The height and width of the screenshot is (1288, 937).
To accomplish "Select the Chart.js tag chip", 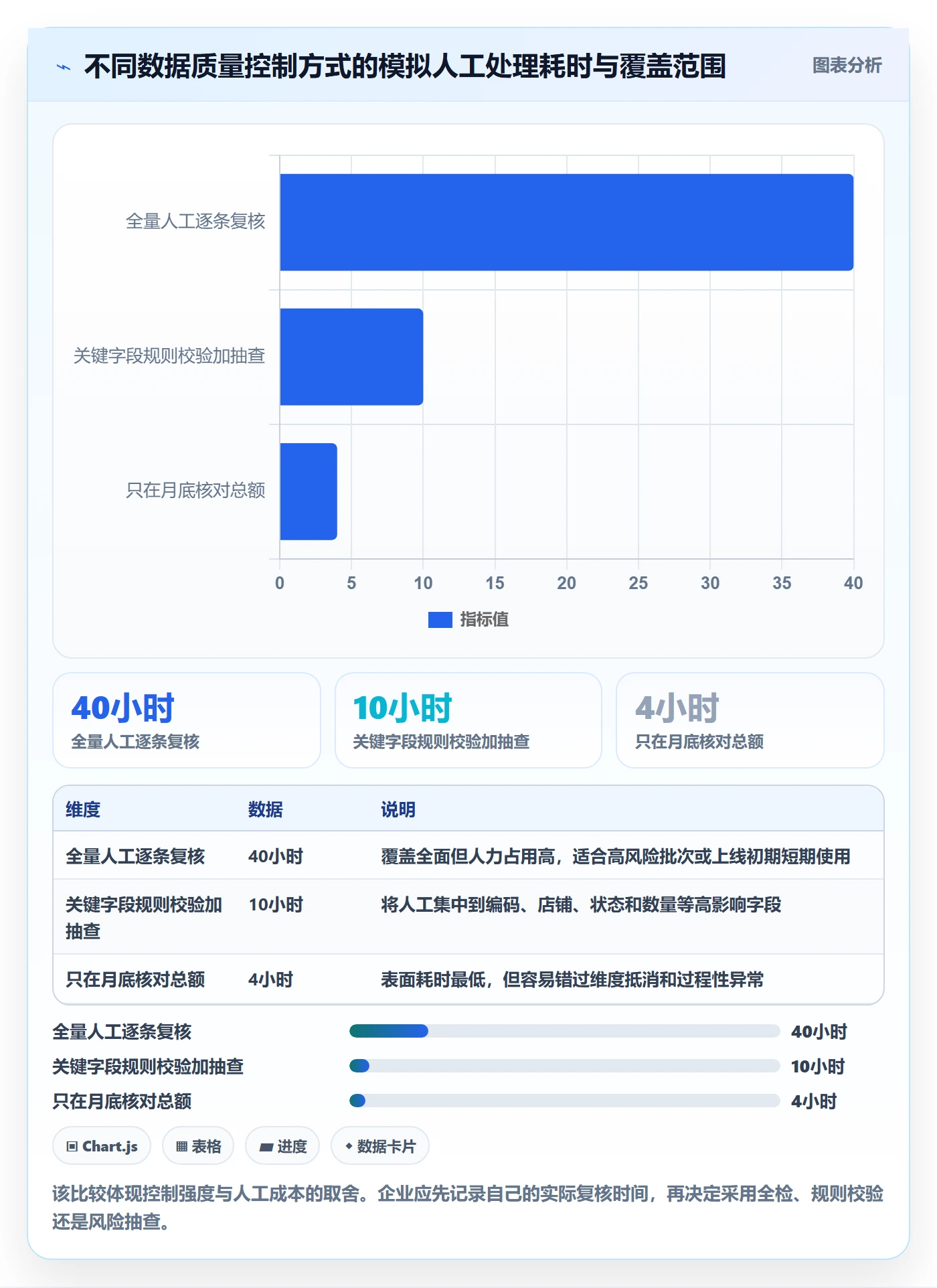I will pyautogui.click(x=102, y=1146).
